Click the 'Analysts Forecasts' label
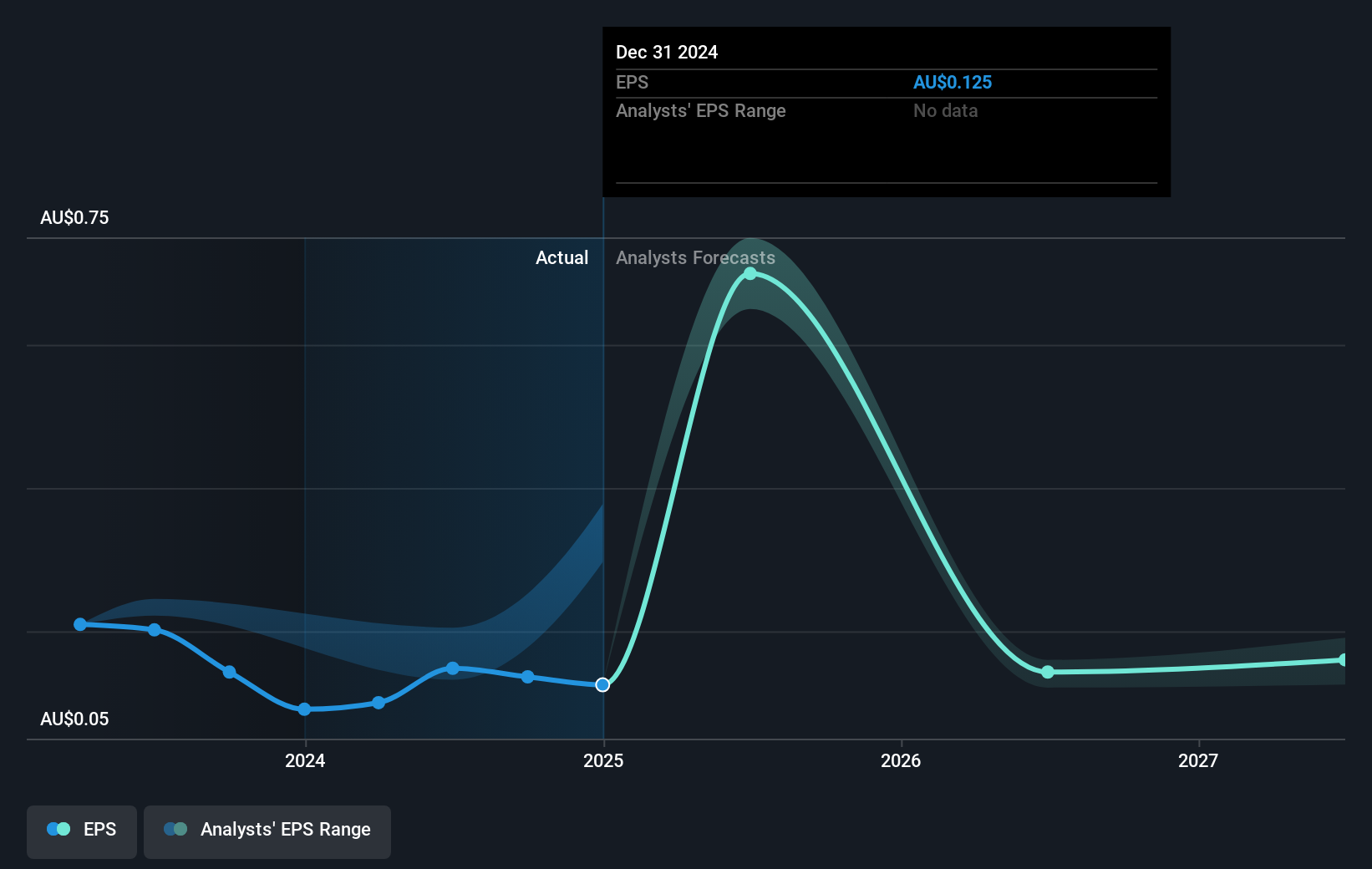This screenshot has height=869, width=1372. pyautogui.click(x=695, y=257)
